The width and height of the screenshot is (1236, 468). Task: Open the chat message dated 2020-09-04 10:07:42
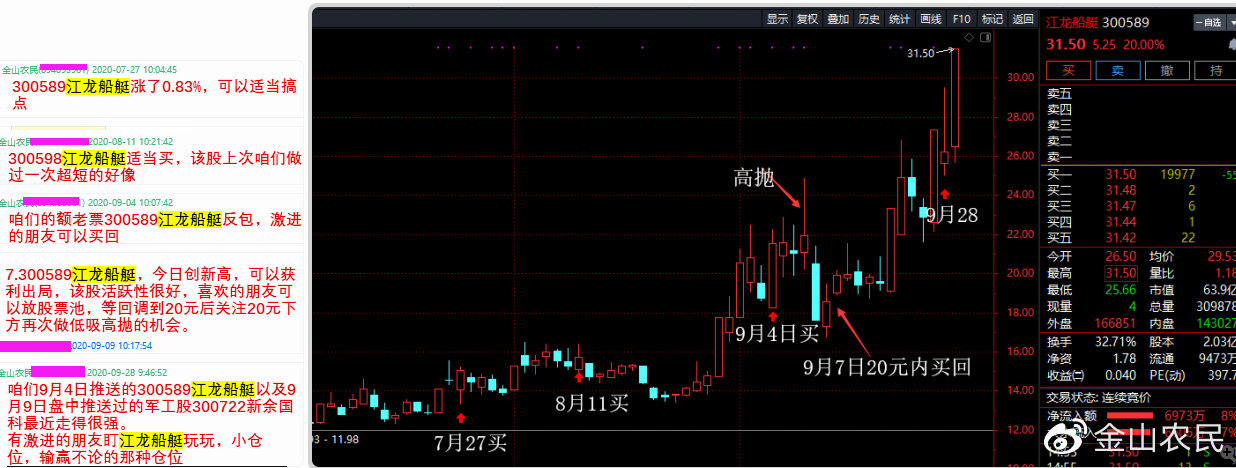pyautogui.click(x=150, y=219)
